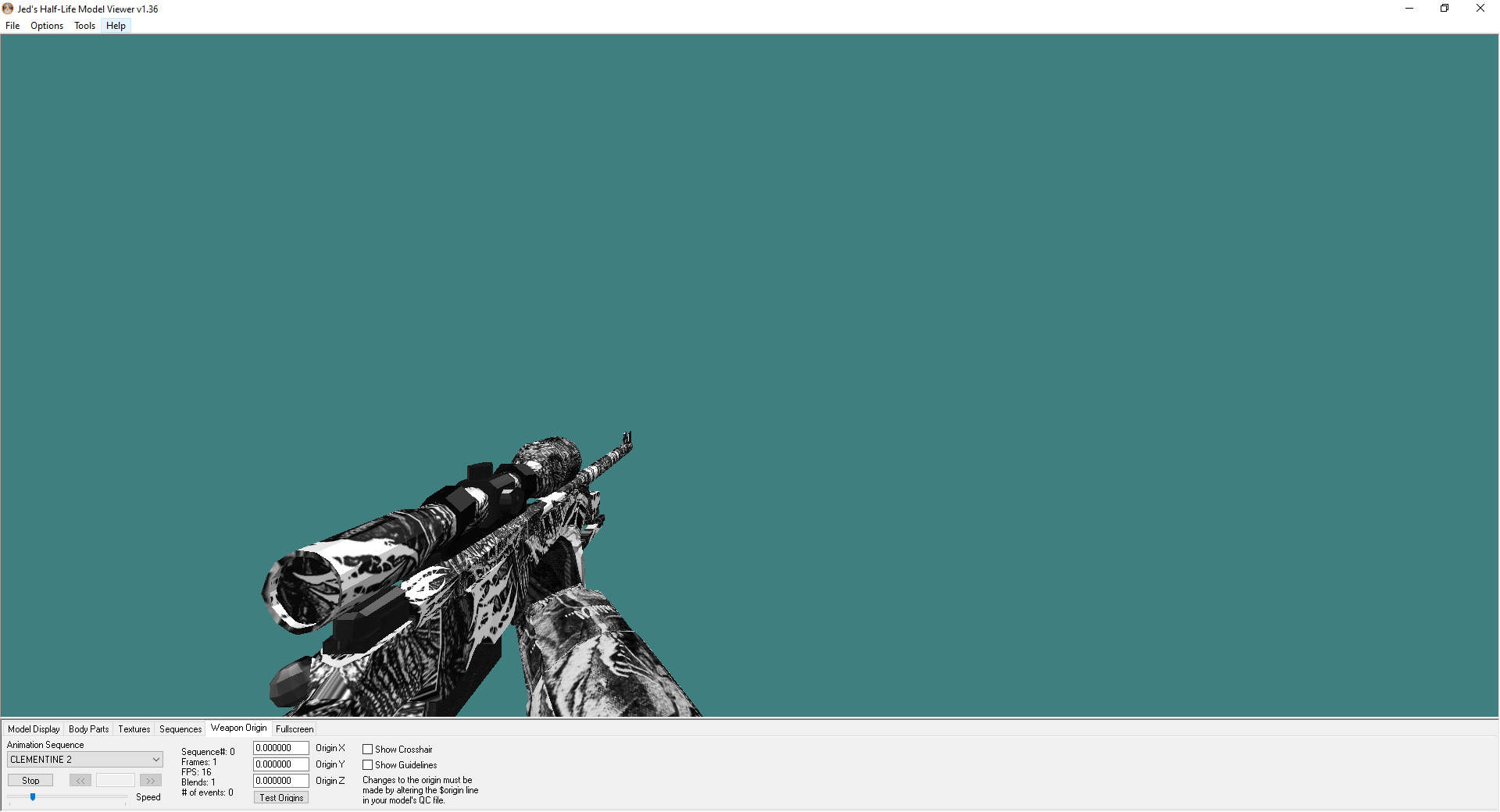Open the Help menu
The width and height of the screenshot is (1500, 812).
[x=116, y=26]
